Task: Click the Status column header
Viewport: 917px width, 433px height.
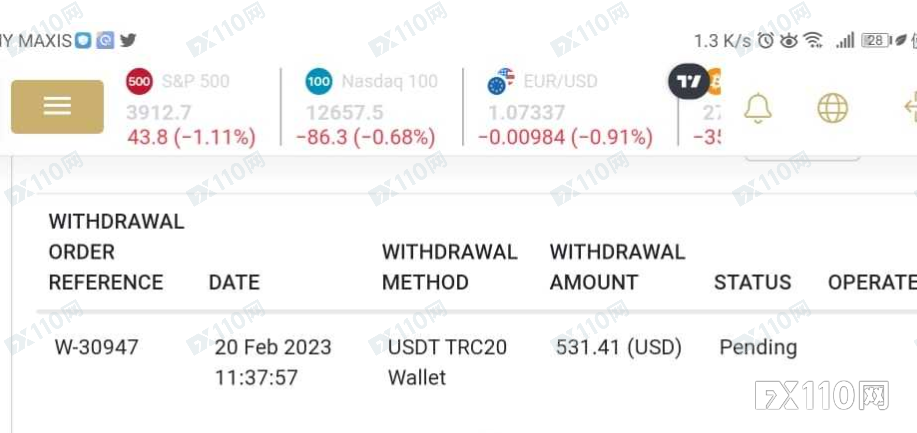Action: [x=752, y=282]
